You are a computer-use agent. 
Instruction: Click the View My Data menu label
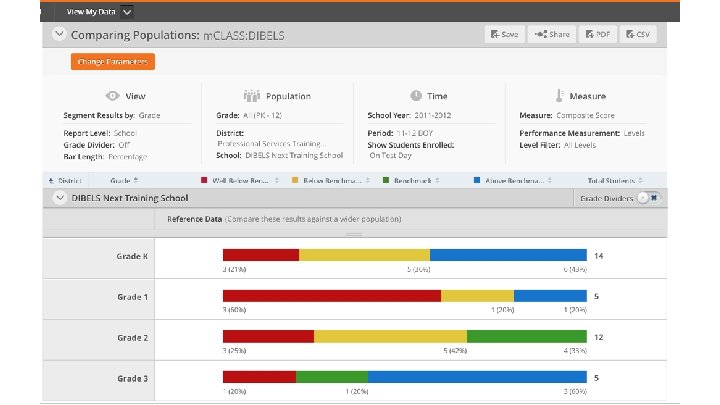(x=91, y=12)
